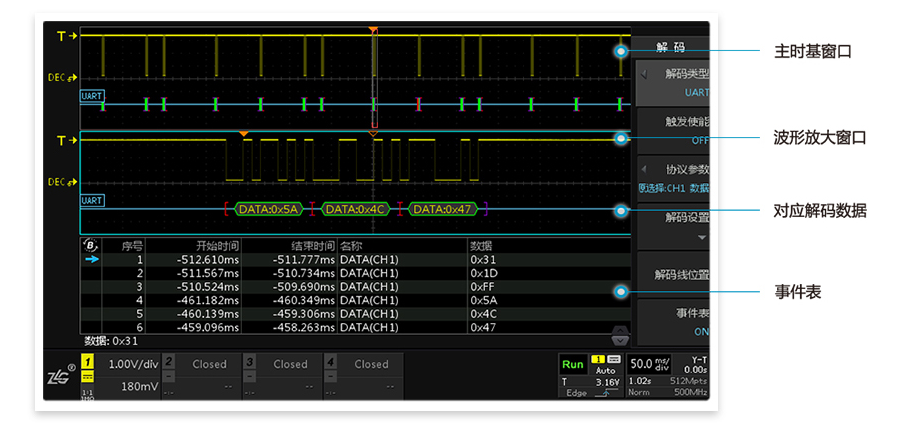Select event row 1 with data 0x31
The image size is (898, 428).
pos(355,260)
